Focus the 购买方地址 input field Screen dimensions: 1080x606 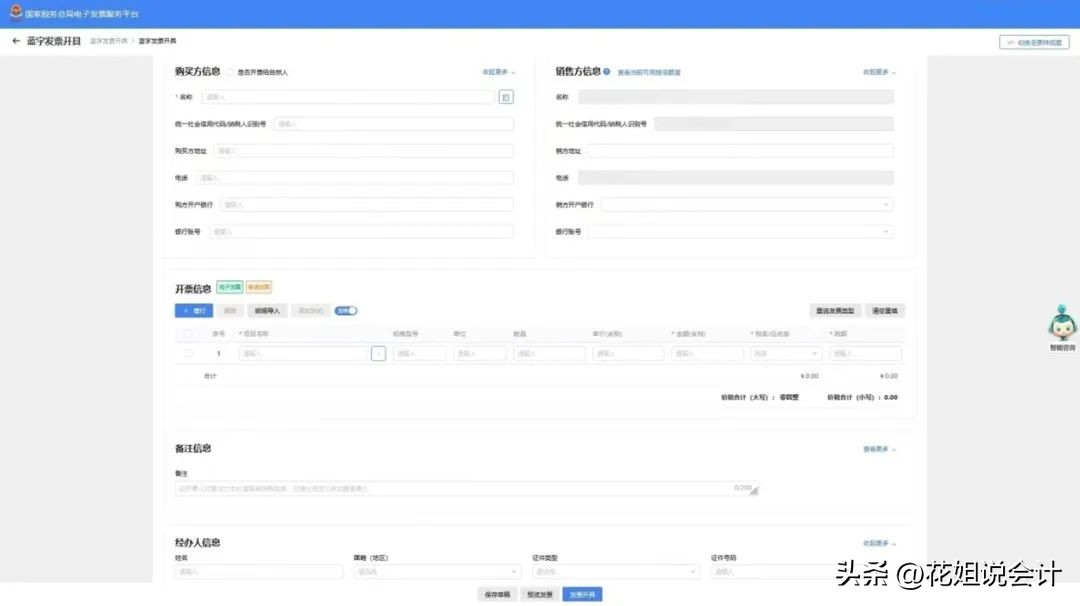[363, 151]
